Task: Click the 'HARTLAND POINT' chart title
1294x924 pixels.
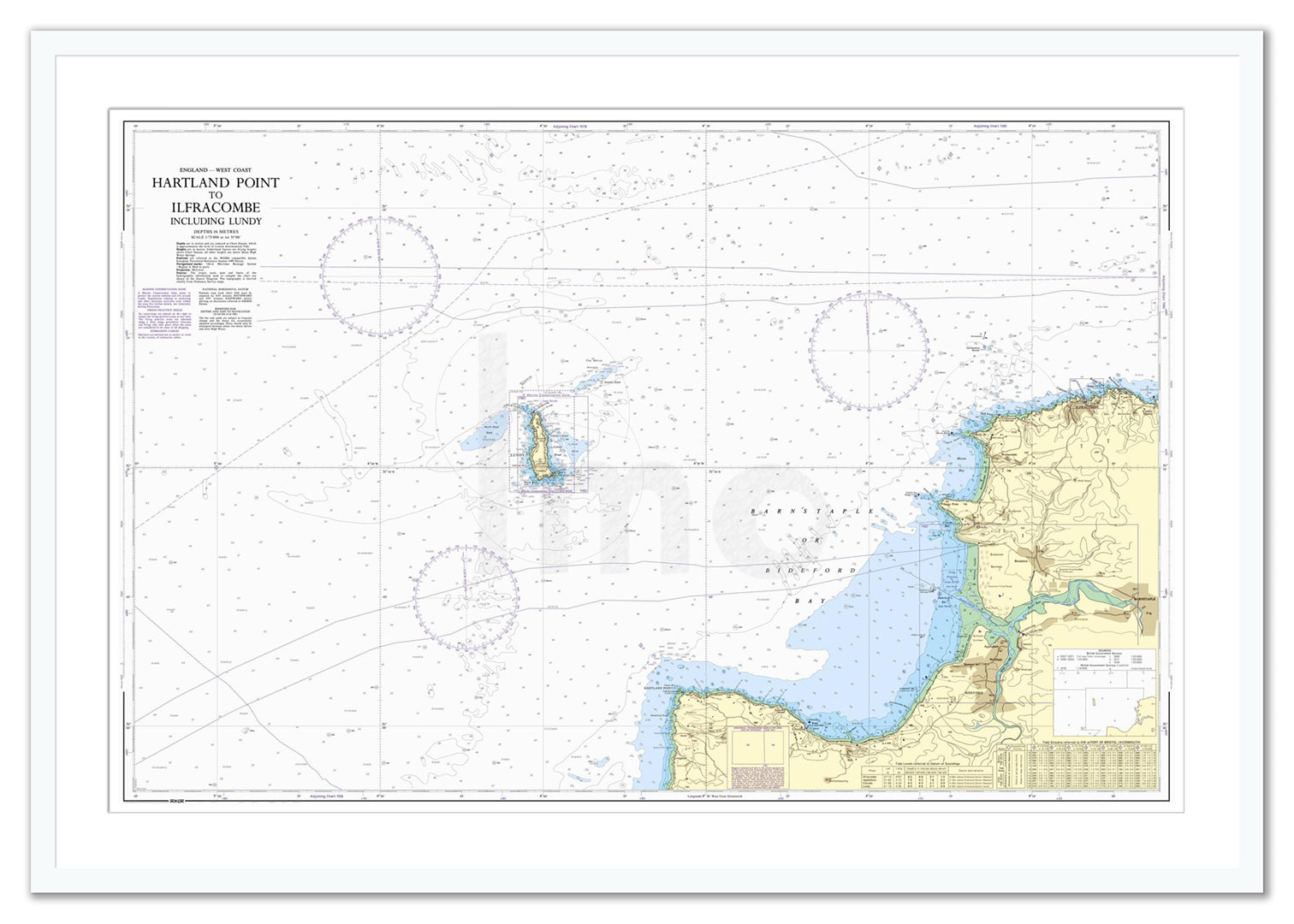Action: [216, 182]
